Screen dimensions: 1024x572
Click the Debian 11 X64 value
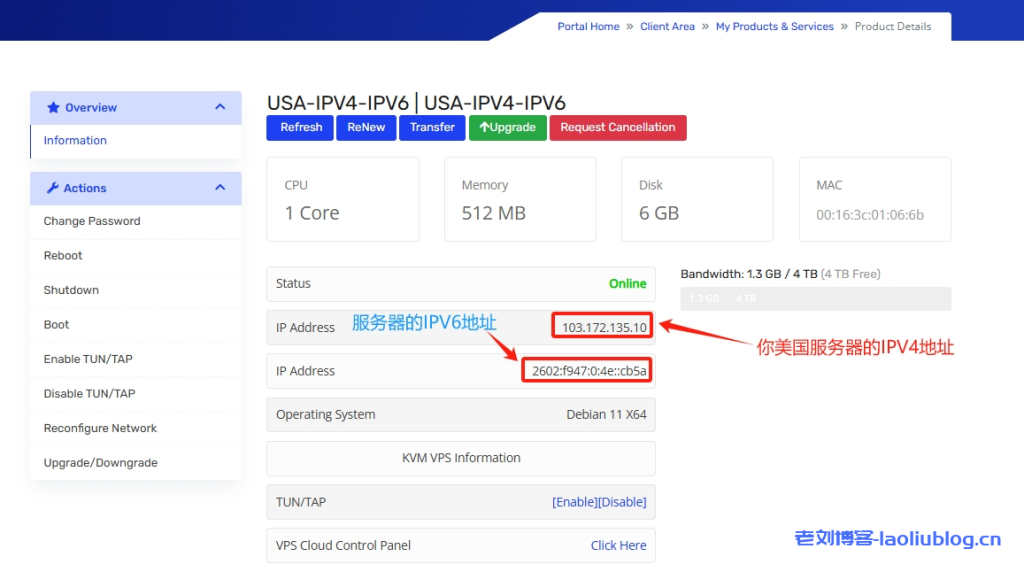[x=606, y=415]
